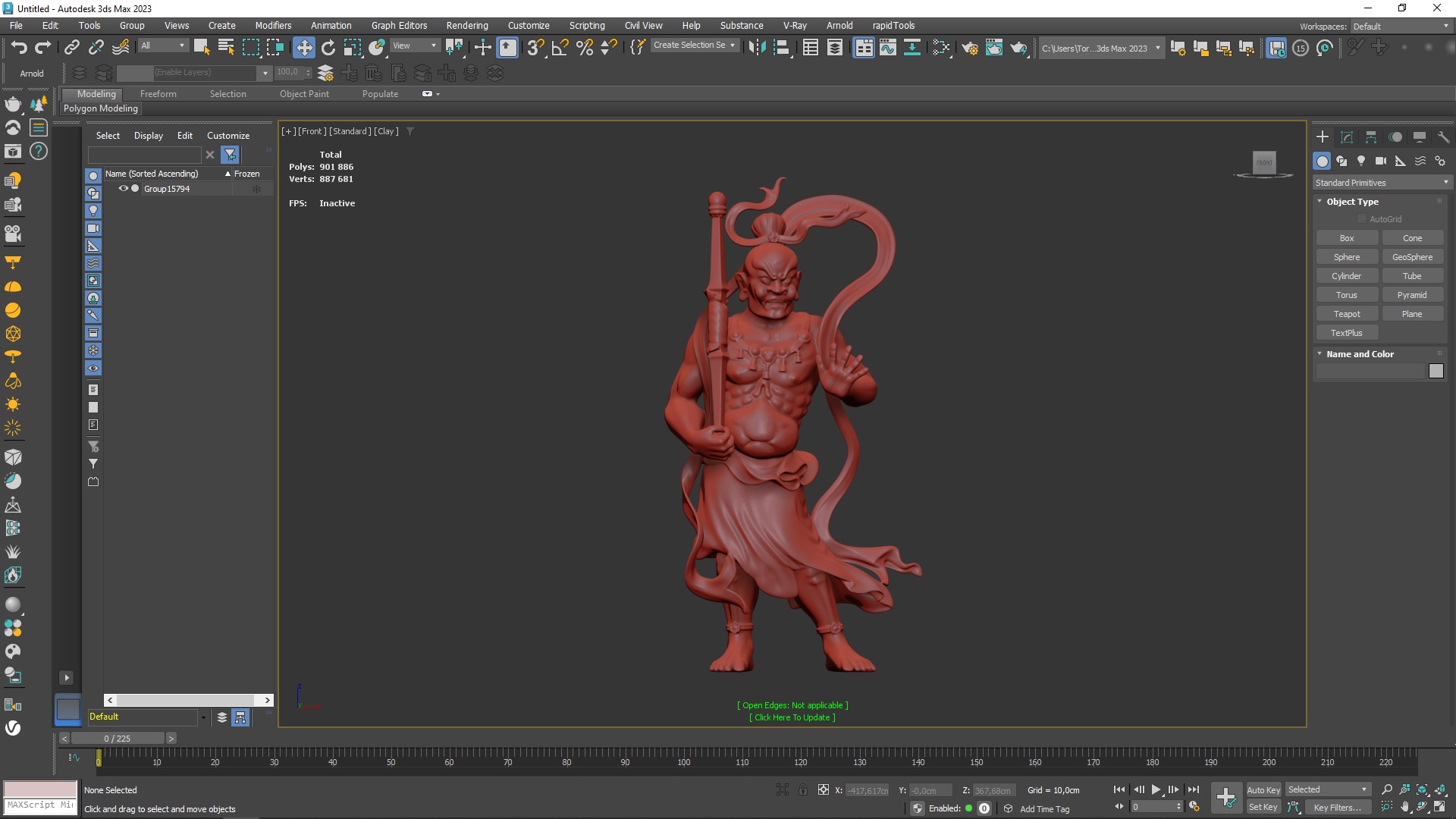Viewport: 1456px width, 819px height.
Task: Click the object color swatch
Action: click(1436, 371)
